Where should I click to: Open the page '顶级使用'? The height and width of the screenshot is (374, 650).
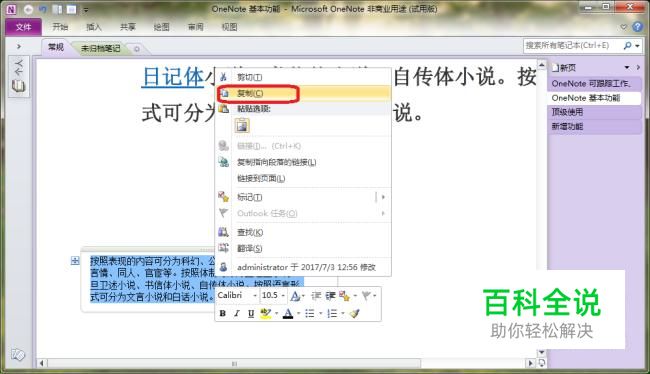pyautogui.click(x=594, y=112)
